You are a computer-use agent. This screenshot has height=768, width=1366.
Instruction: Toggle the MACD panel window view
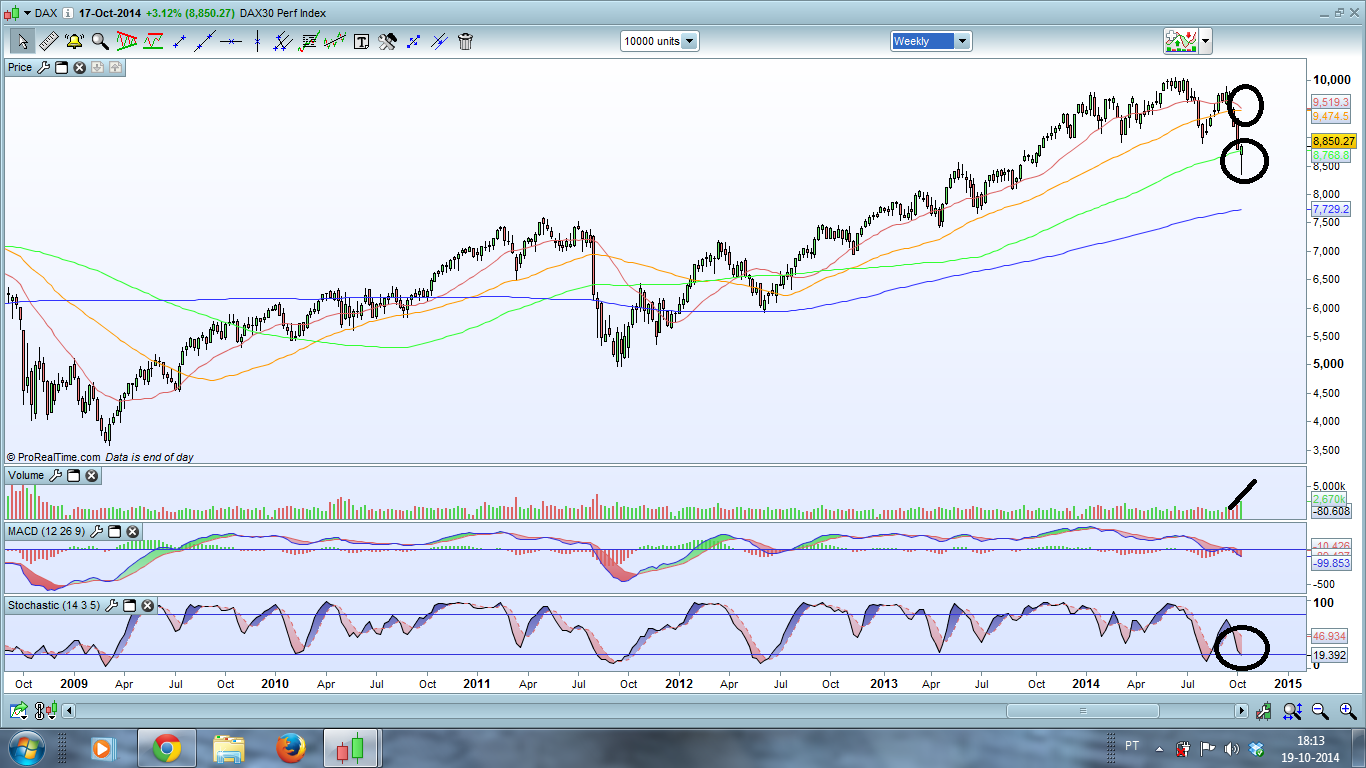[114, 531]
